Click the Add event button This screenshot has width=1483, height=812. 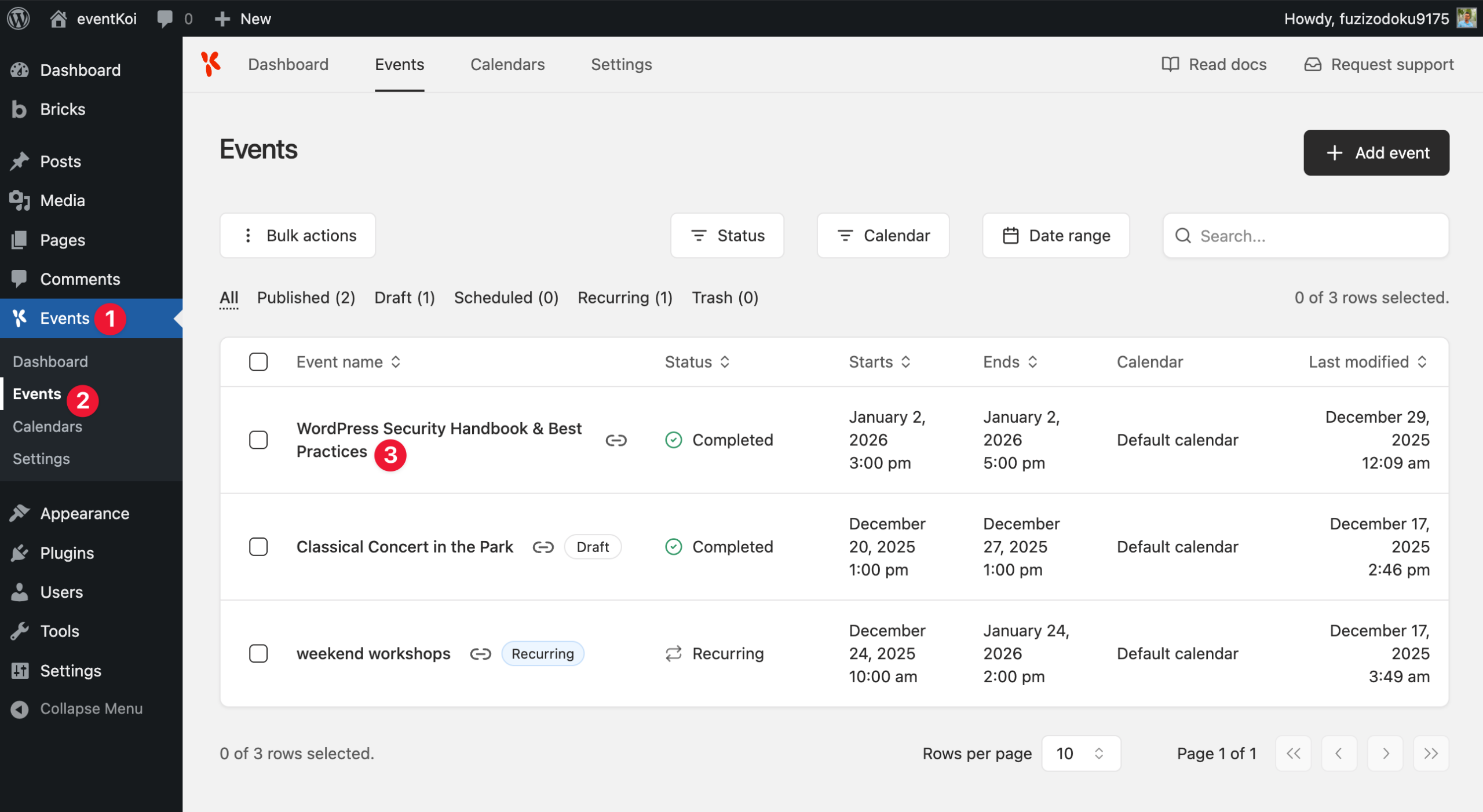click(1376, 153)
